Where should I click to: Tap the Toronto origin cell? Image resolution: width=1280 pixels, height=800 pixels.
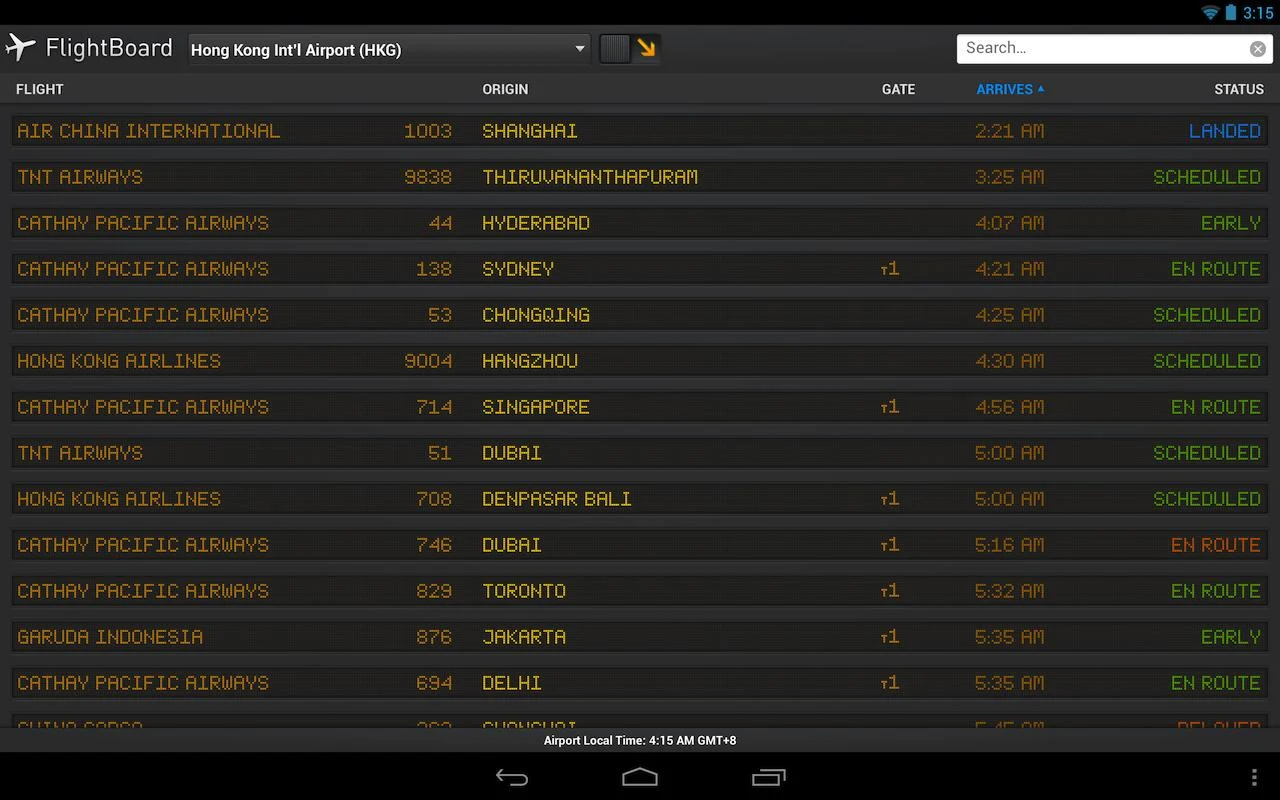pos(524,591)
